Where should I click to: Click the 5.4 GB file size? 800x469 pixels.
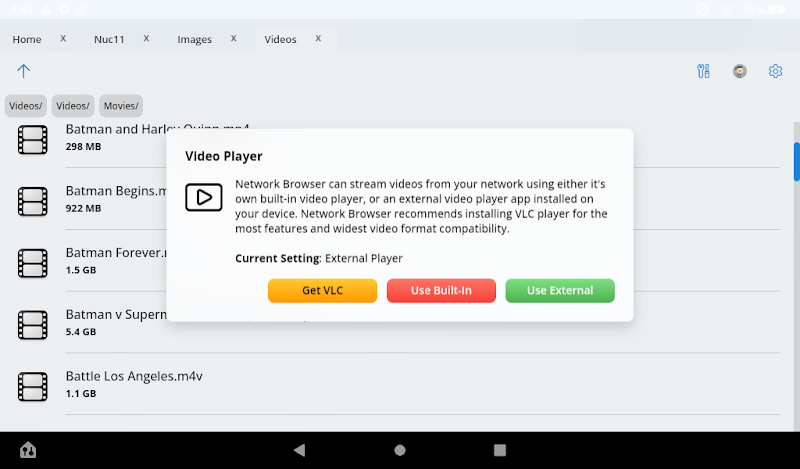click(81, 332)
